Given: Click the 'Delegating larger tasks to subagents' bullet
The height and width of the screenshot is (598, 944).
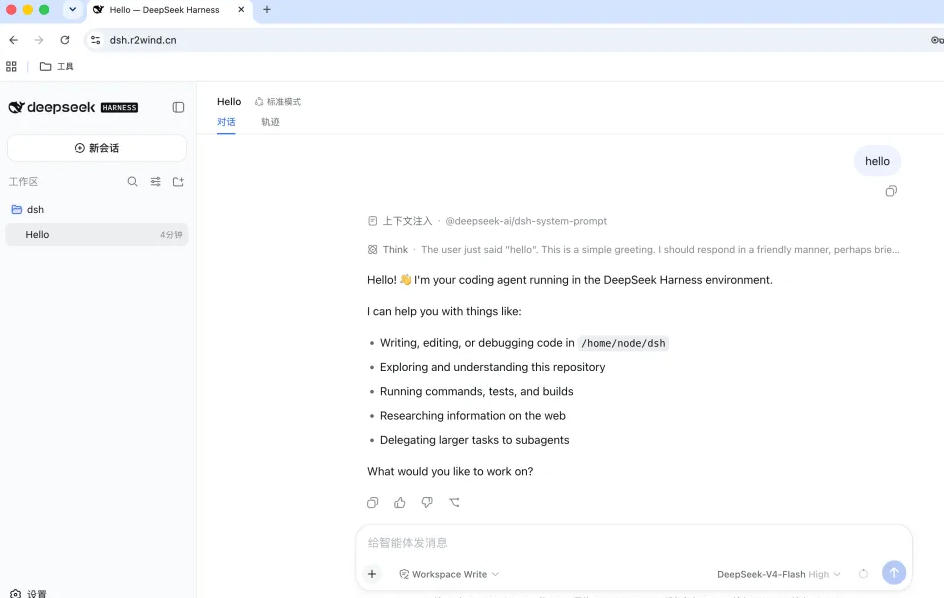Looking at the screenshot, I should click(x=474, y=440).
